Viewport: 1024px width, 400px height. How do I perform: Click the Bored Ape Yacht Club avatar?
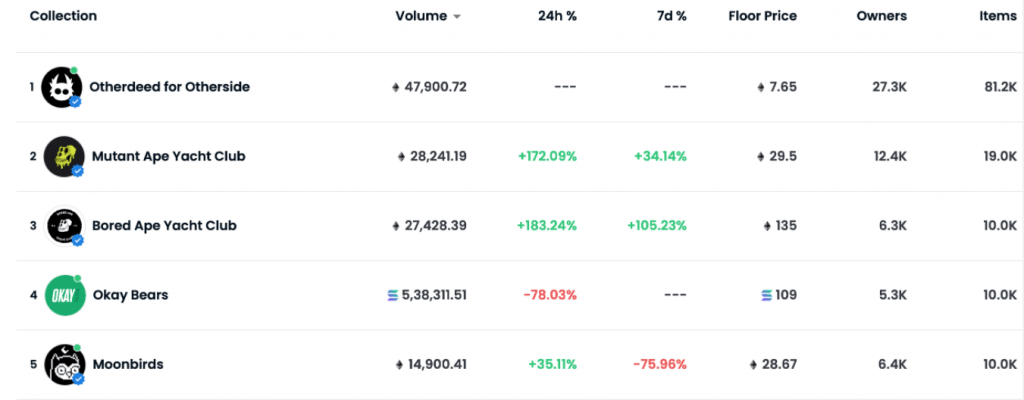pyautogui.click(x=62, y=226)
